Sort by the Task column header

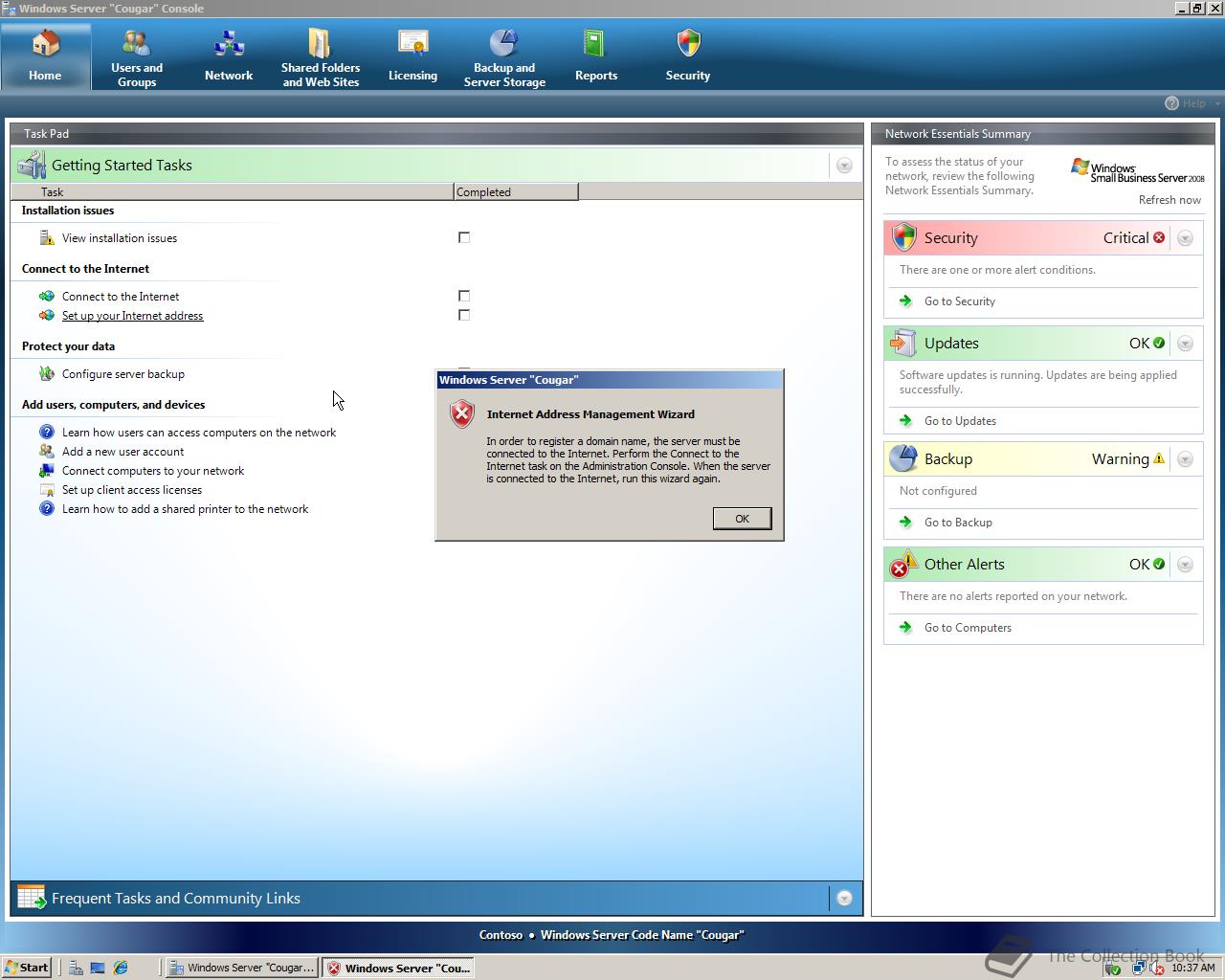pos(232,191)
